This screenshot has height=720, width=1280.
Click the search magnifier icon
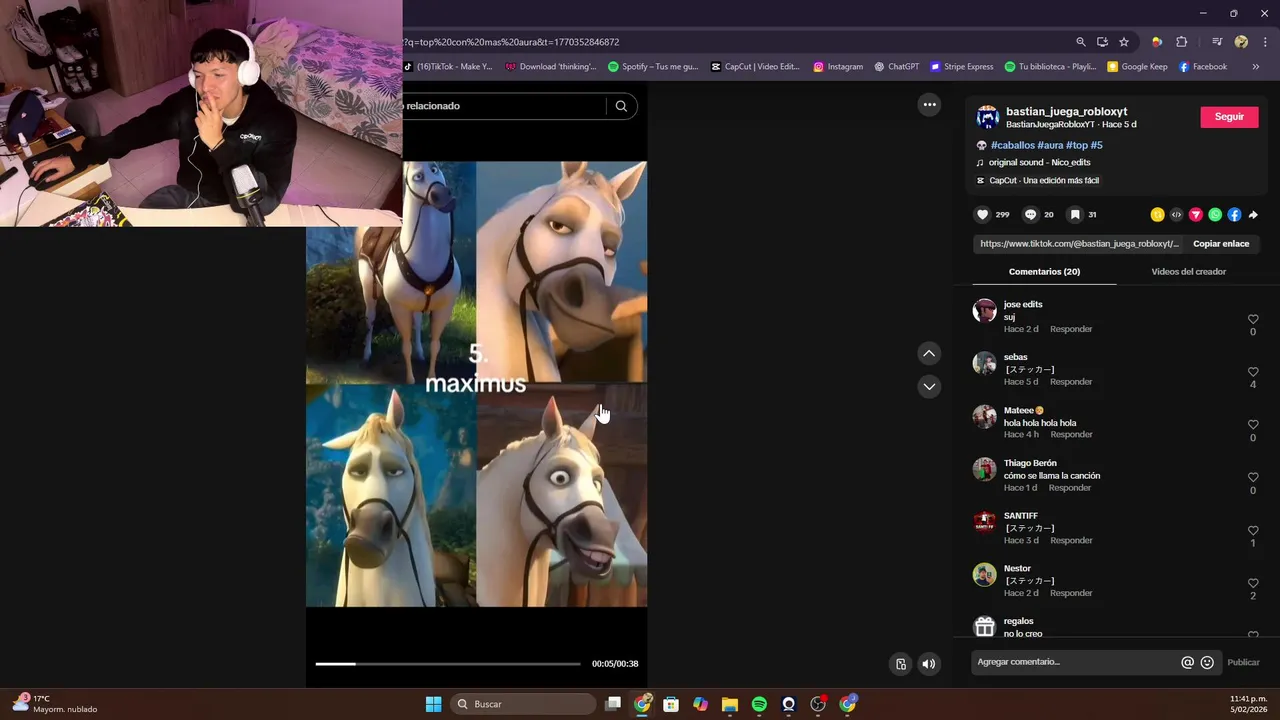[621, 106]
